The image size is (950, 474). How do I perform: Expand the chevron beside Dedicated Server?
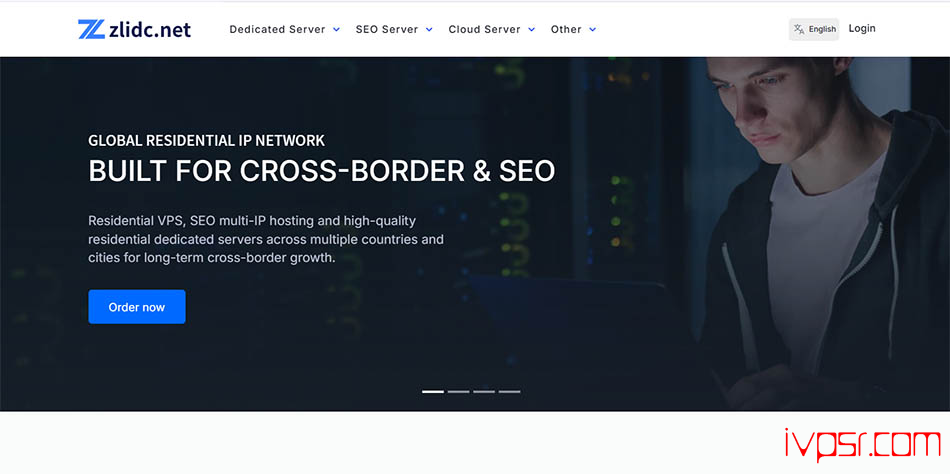[x=336, y=30]
